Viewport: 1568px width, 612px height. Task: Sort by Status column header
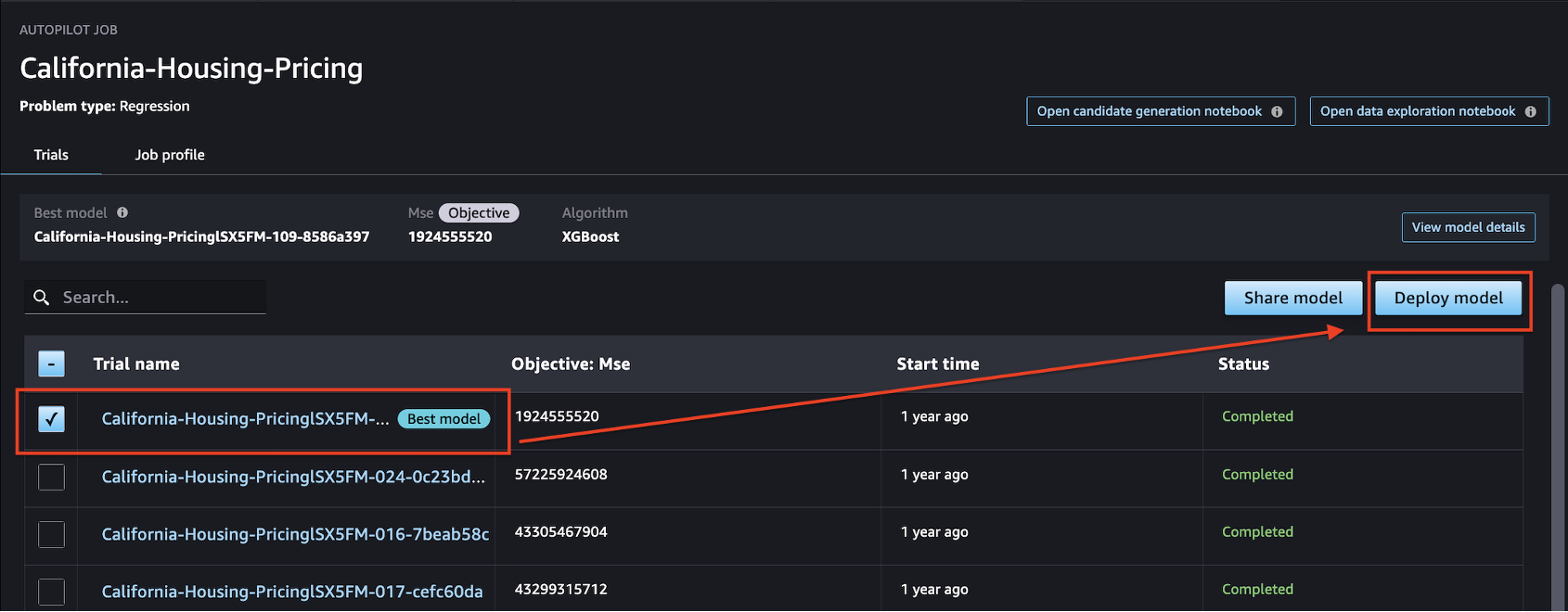1243,363
